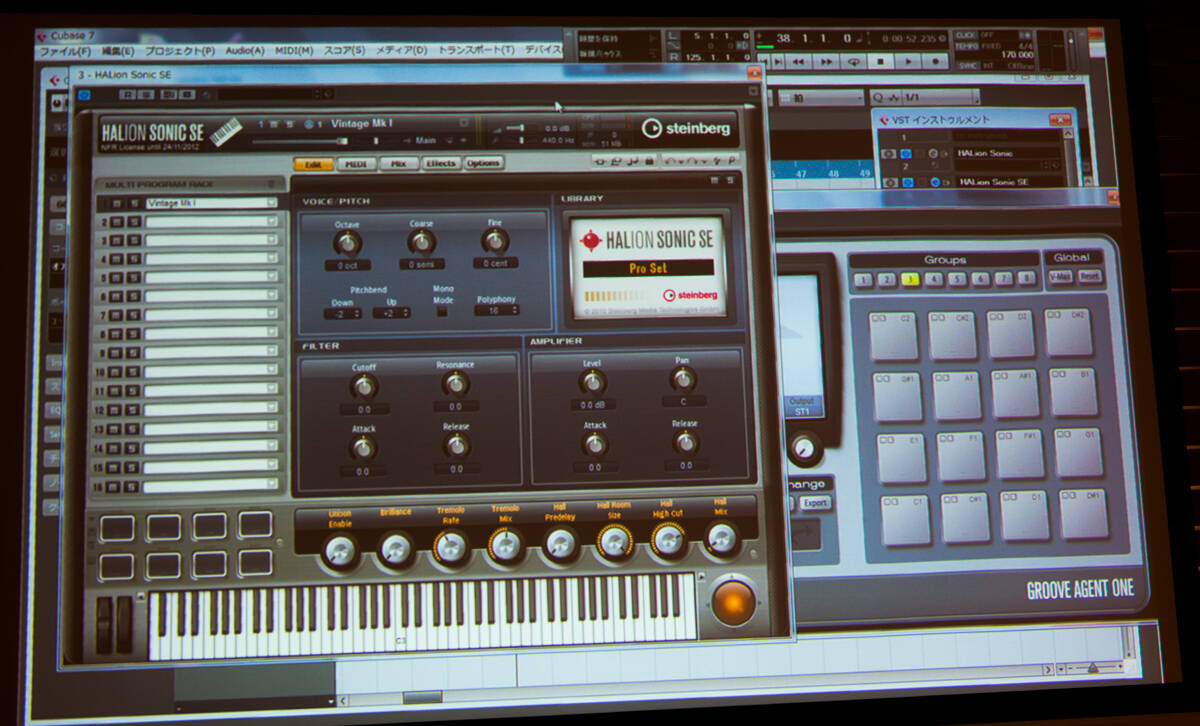Mute slot 12 in Multi Program Rack
This screenshot has width=1200, height=726.
pos(116,411)
